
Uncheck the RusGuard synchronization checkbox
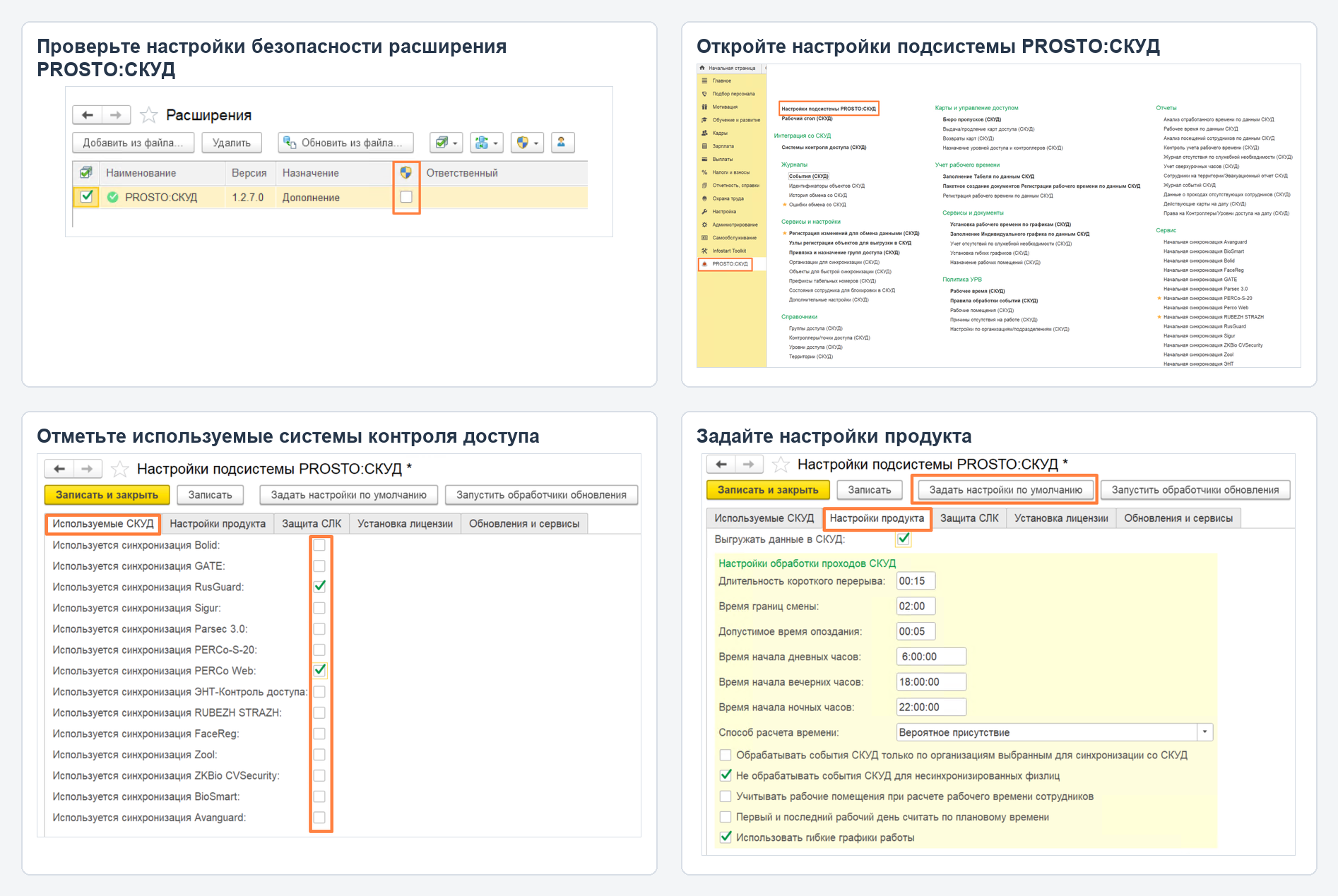coord(319,587)
